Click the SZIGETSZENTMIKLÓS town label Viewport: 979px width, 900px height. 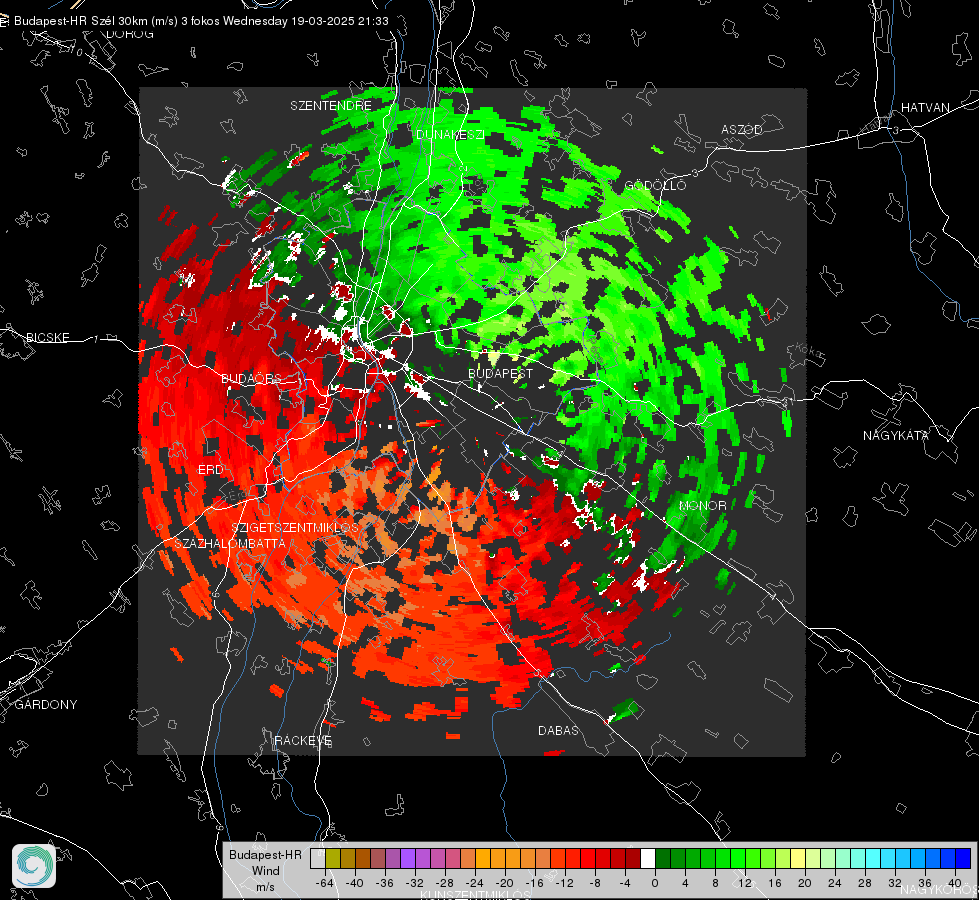pyautogui.click(x=295, y=528)
